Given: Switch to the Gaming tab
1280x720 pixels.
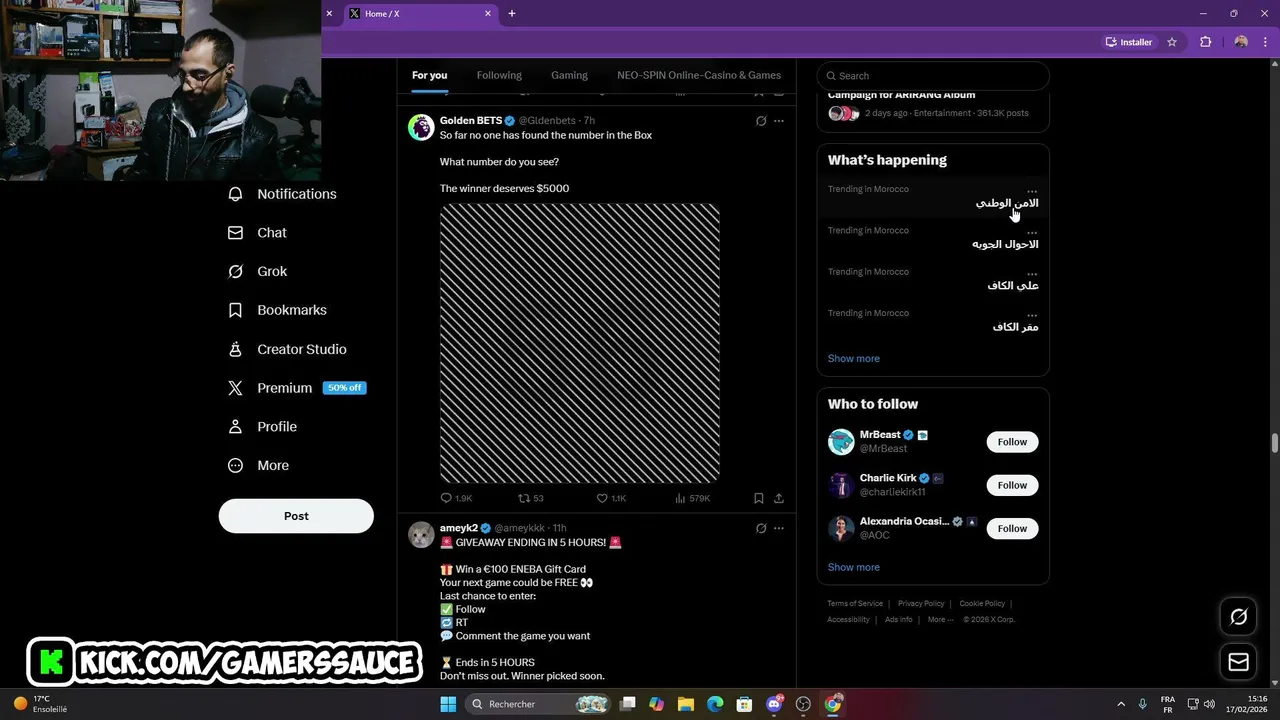Looking at the screenshot, I should point(569,75).
